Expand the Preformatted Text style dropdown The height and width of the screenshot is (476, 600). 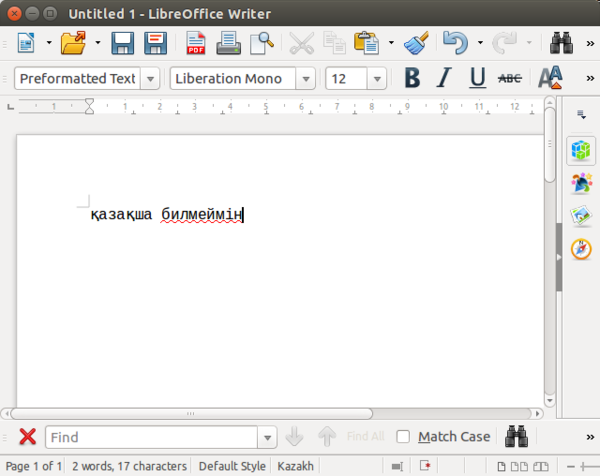150,79
